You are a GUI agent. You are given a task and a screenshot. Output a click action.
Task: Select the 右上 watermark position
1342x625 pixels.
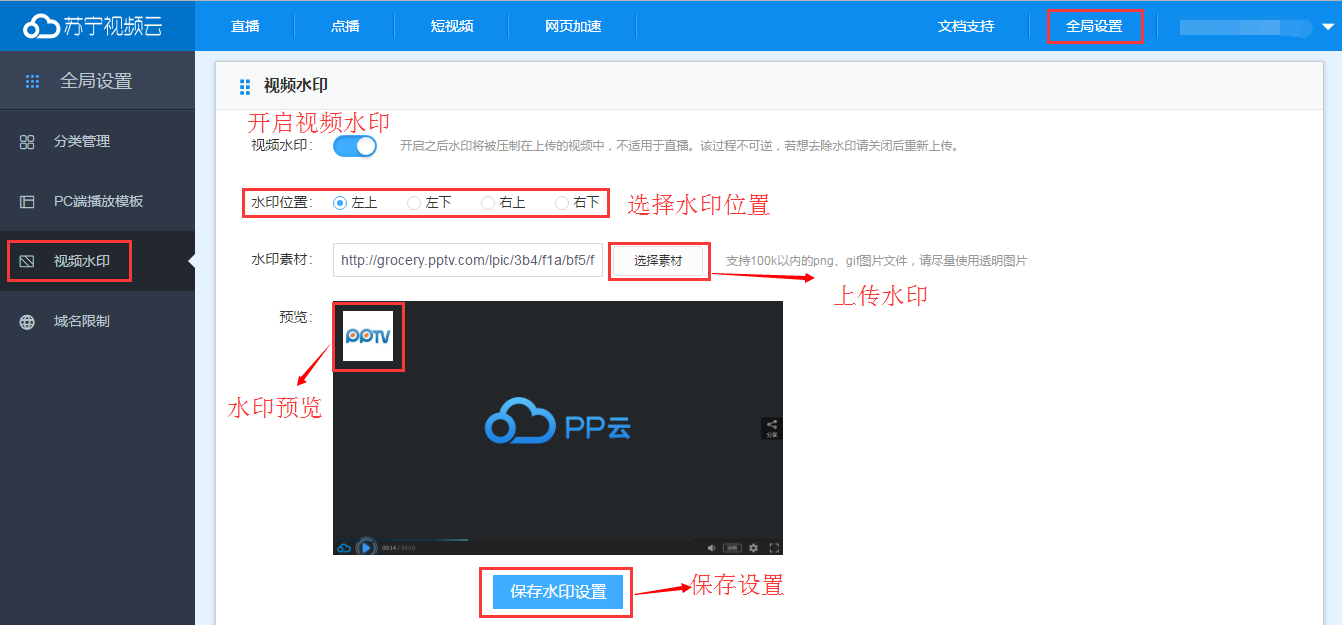[x=488, y=202]
